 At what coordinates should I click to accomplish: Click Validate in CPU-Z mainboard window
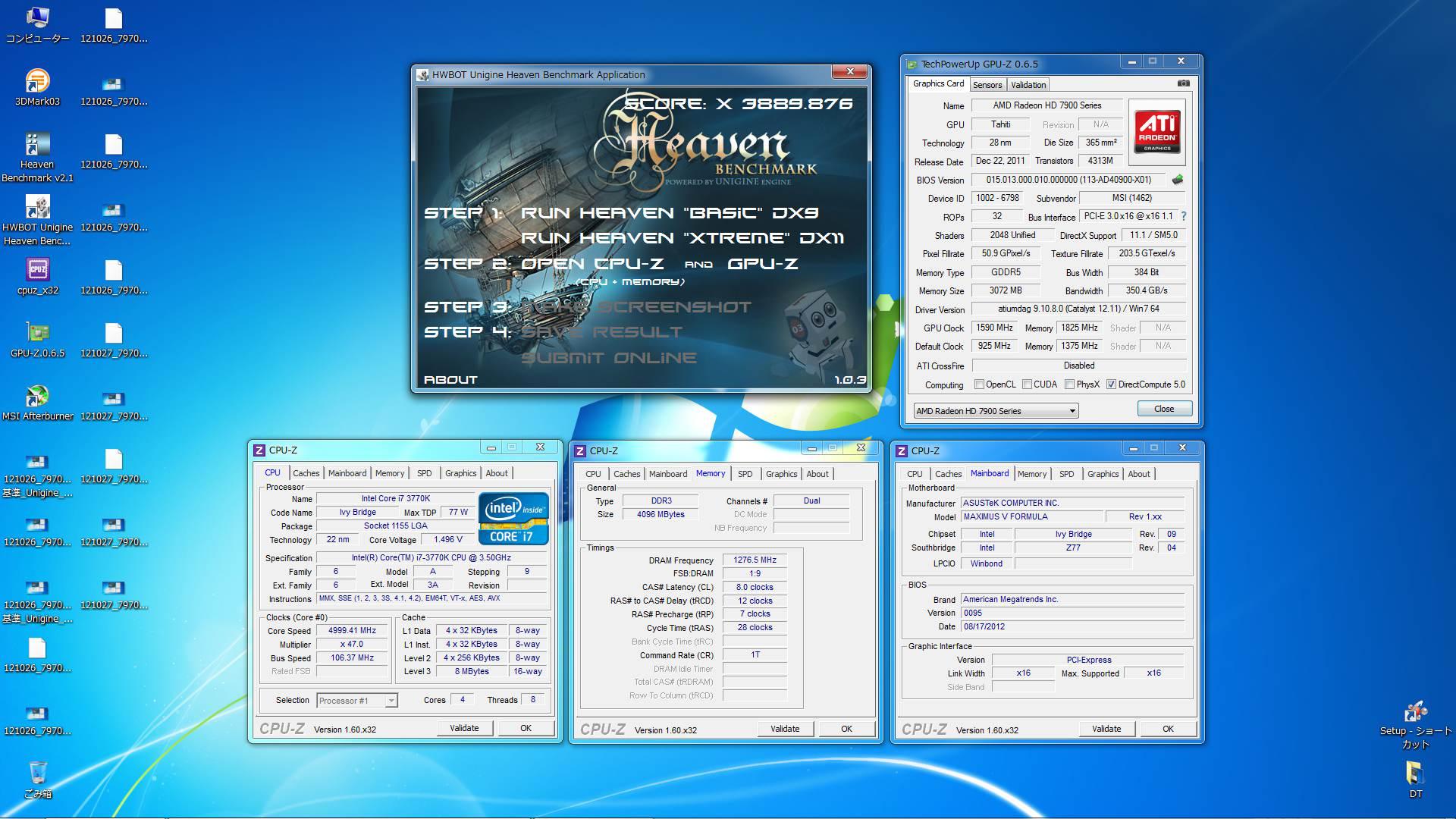pyautogui.click(x=1106, y=729)
